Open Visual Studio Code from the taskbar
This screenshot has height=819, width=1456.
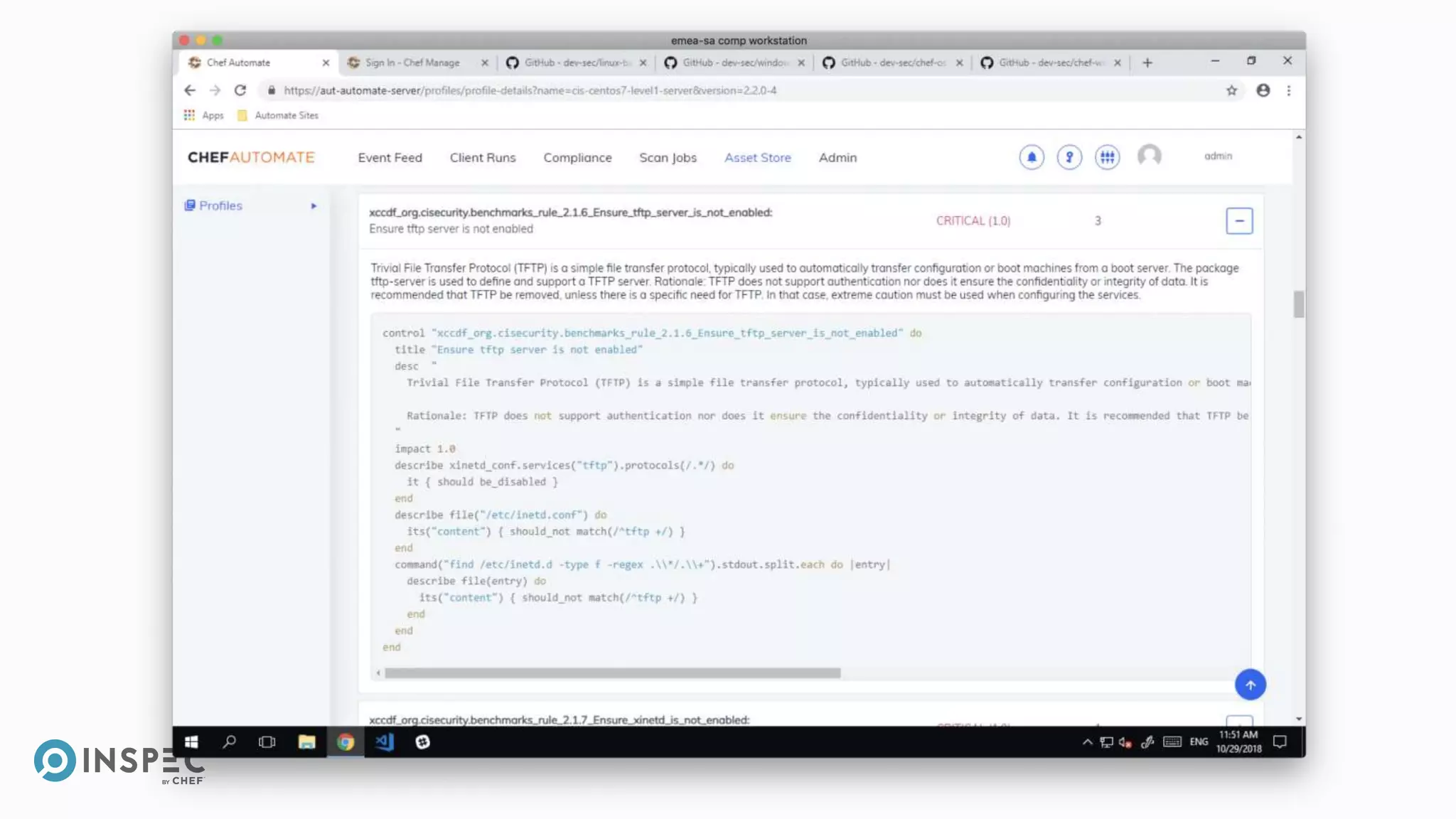pyautogui.click(x=384, y=742)
